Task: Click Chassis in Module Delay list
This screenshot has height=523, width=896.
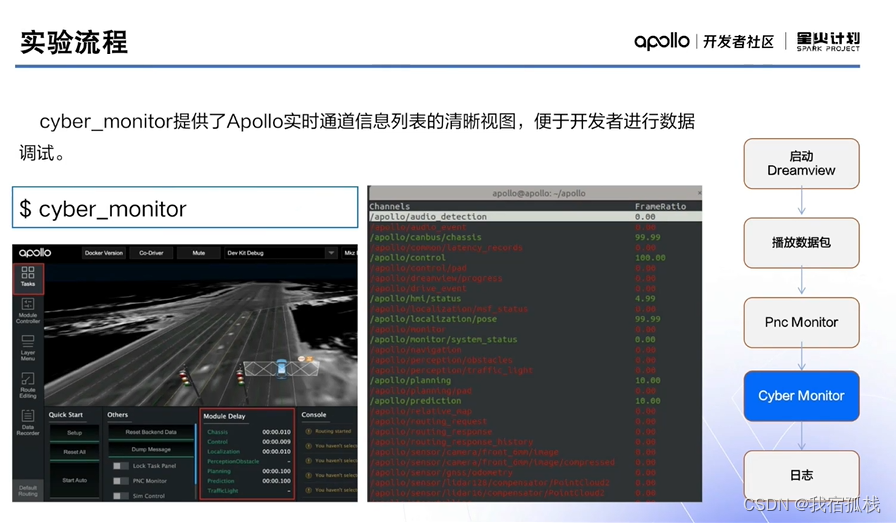Action: point(217,432)
